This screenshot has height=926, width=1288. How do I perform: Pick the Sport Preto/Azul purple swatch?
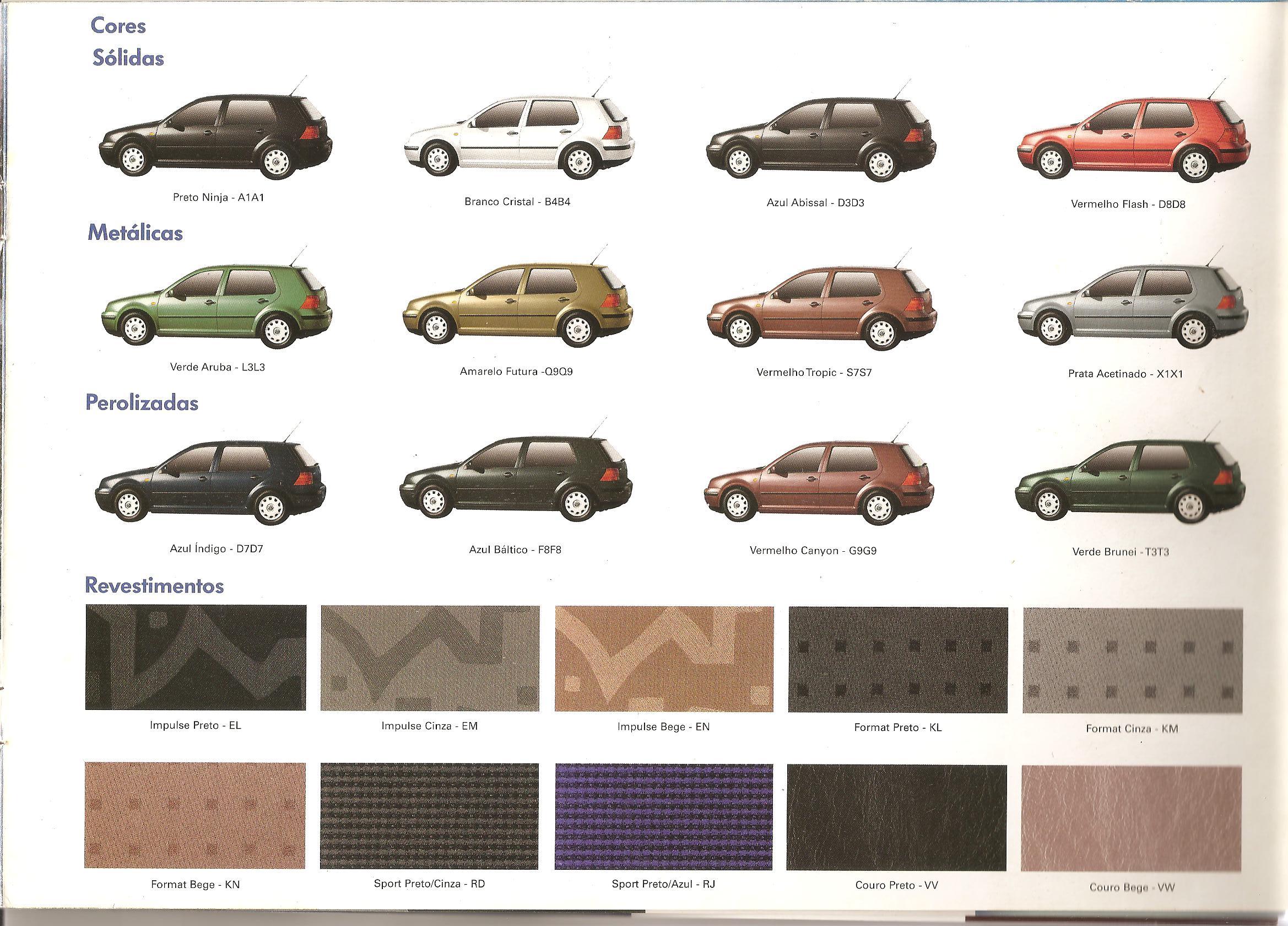coord(663,817)
